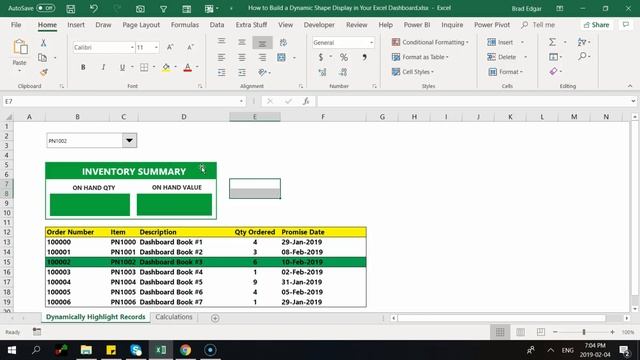
Task: Collapse the ribbon with chevron
Action: [630, 86]
